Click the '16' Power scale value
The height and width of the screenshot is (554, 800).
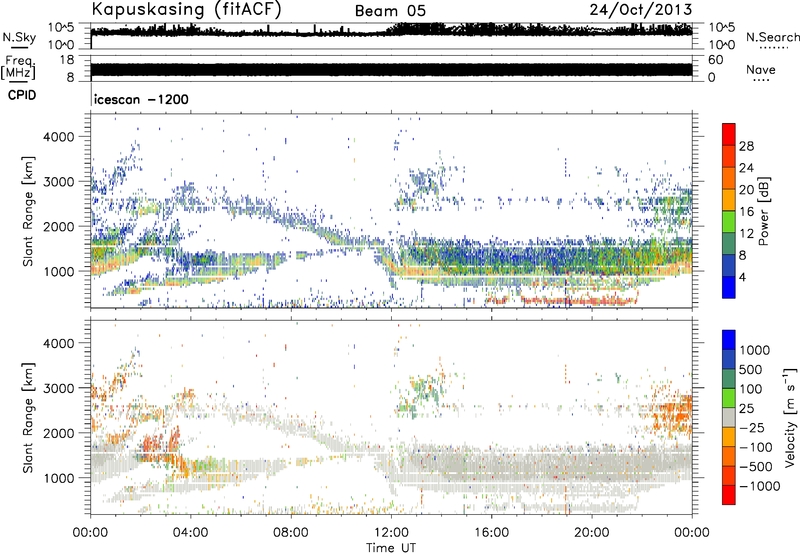746,212
